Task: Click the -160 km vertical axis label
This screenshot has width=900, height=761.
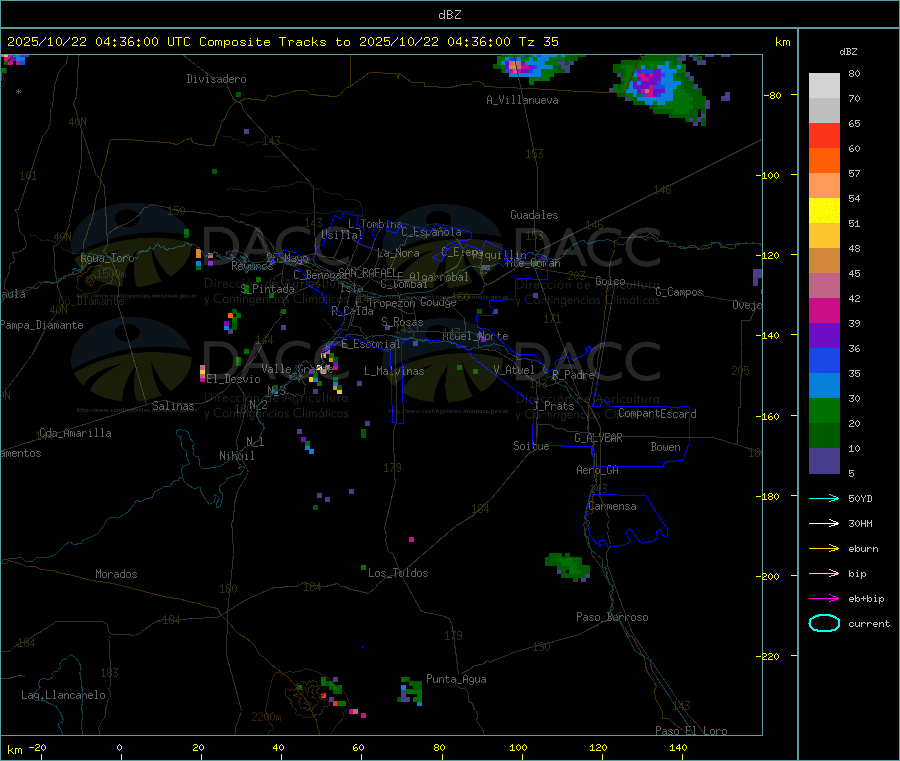Action: (x=769, y=416)
